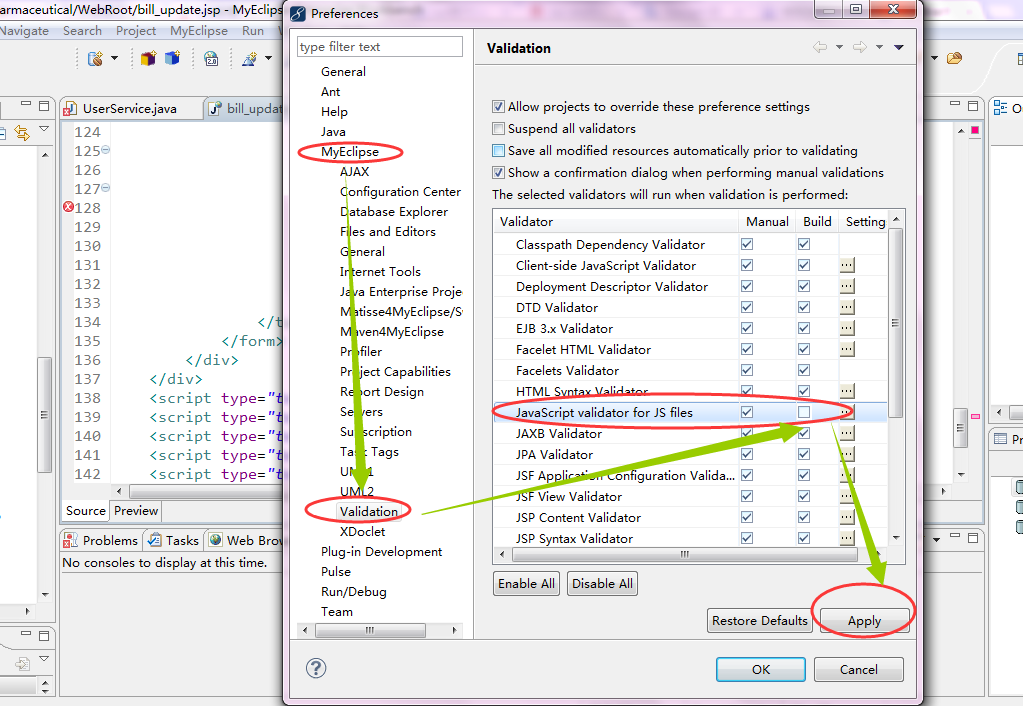The image size is (1023, 706).
Task: Select Validation in the preferences tree
Action: (369, 512)
